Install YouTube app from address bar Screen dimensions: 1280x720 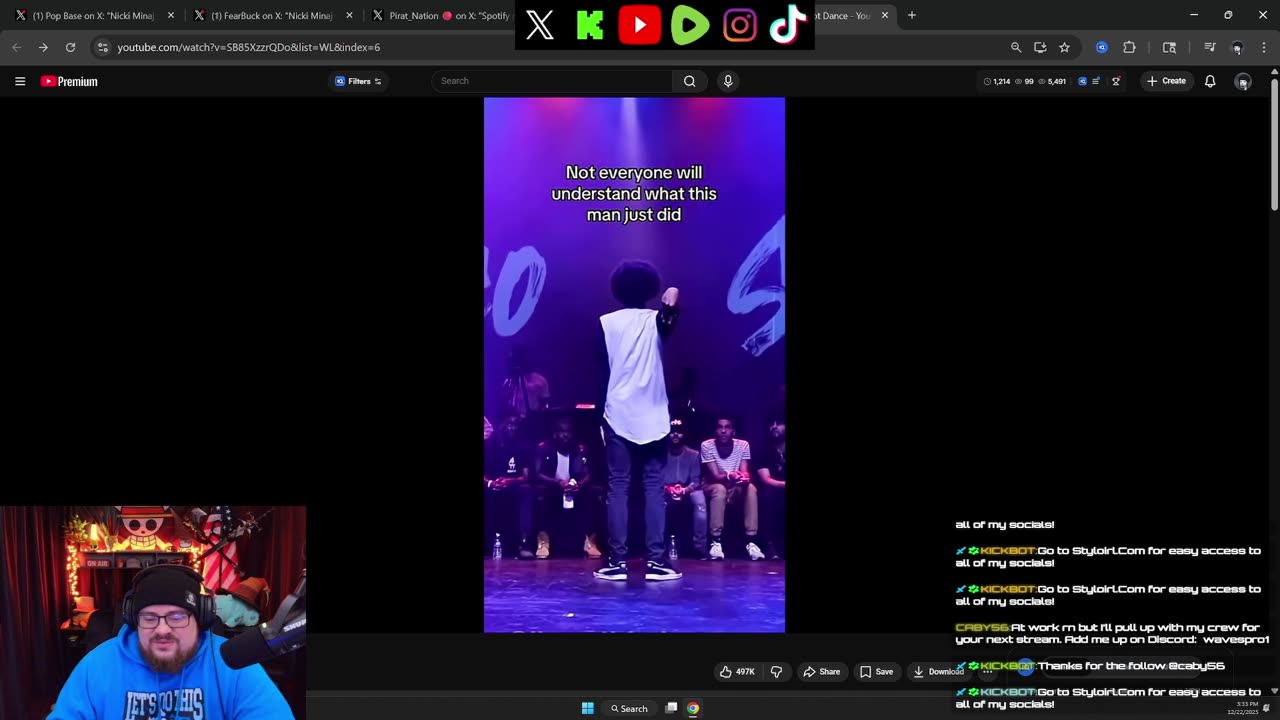(x=1040, y=47)
